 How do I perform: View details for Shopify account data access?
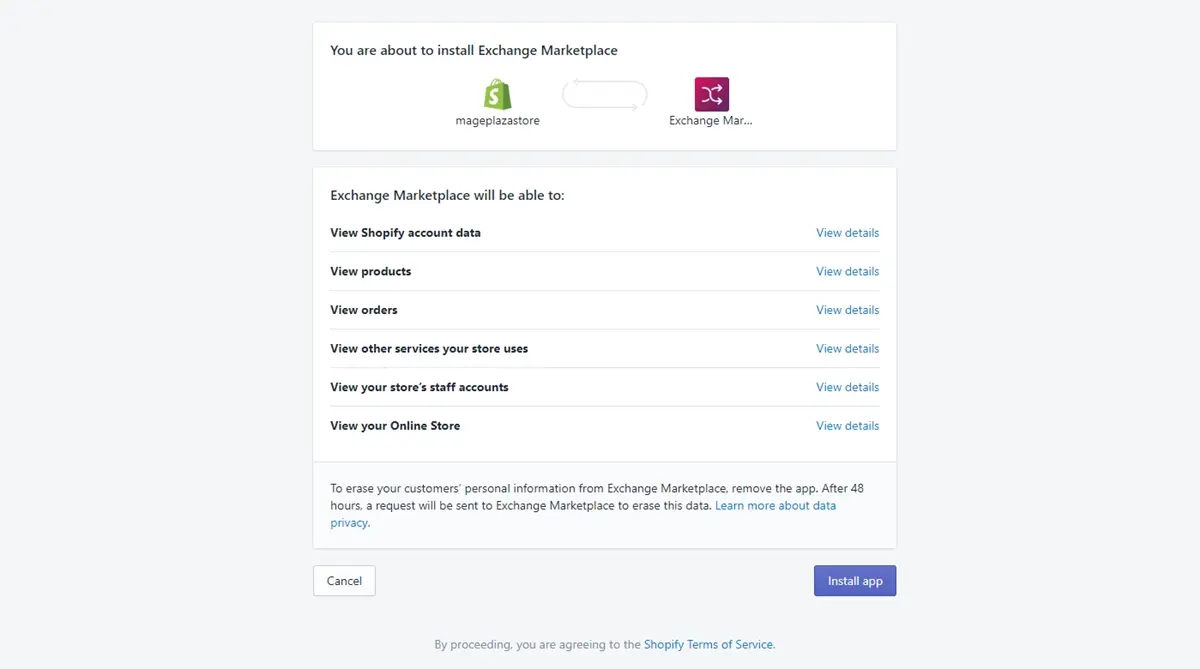coord(847,232)
